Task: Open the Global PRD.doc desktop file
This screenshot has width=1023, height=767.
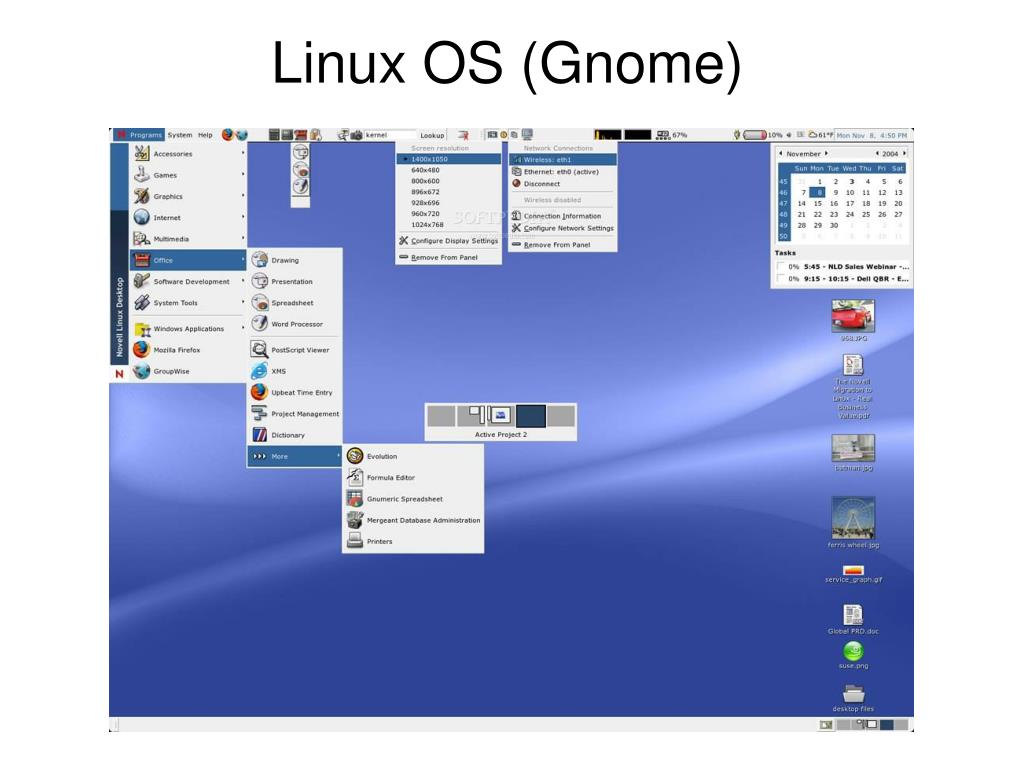Action: [x=853, y=620]
